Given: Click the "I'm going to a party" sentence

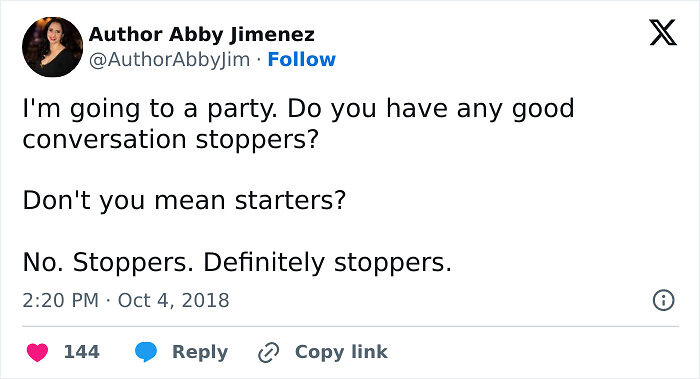Looking at the screenshot, I should [x=150, y=109].
